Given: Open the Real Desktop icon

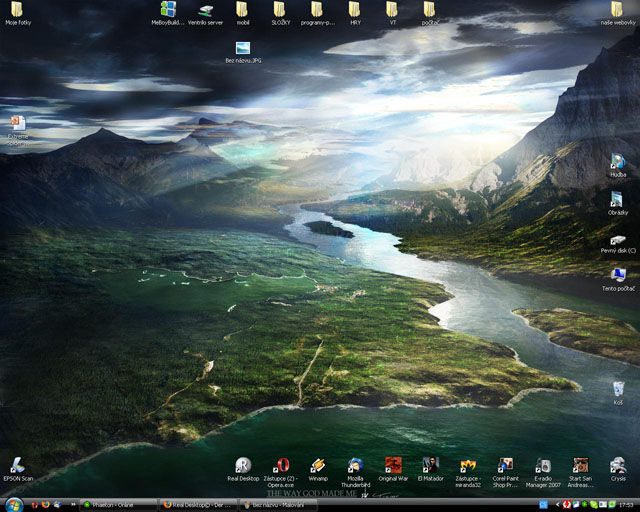Looking at the screenshot, I should 243,465.
